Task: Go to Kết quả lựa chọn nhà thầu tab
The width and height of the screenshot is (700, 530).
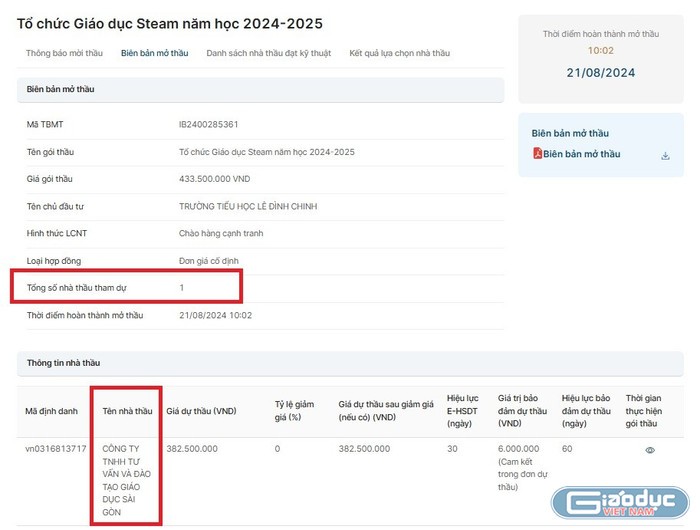Action: [400, 53]
